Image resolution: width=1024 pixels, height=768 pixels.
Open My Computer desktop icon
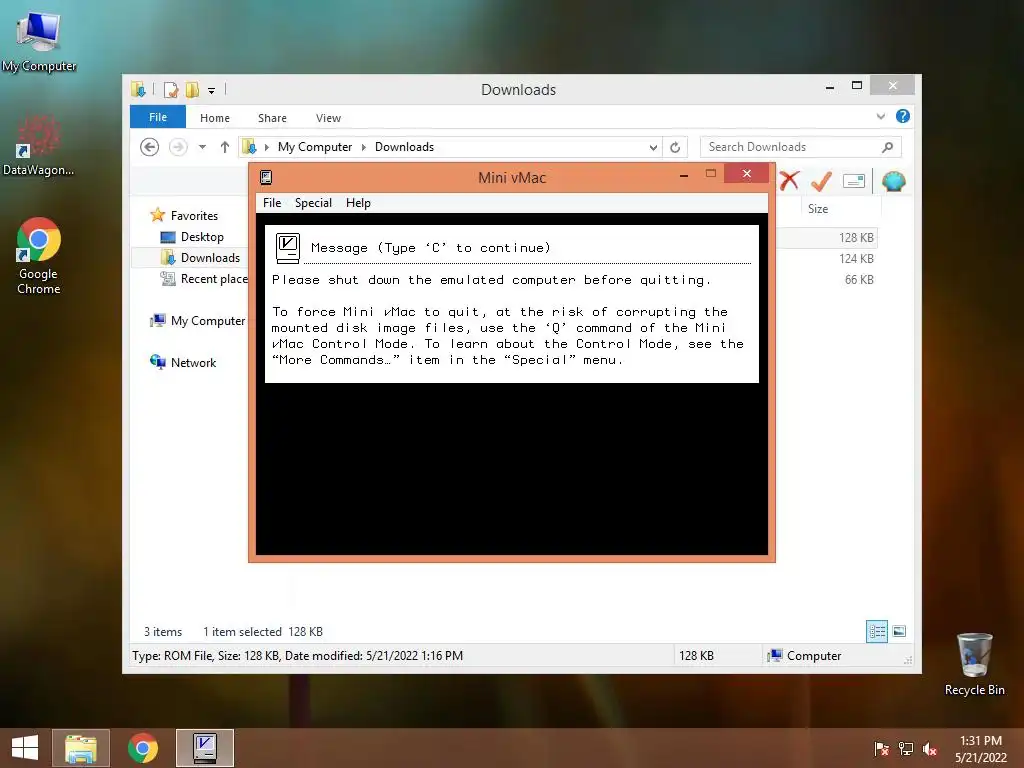point(39,40)
